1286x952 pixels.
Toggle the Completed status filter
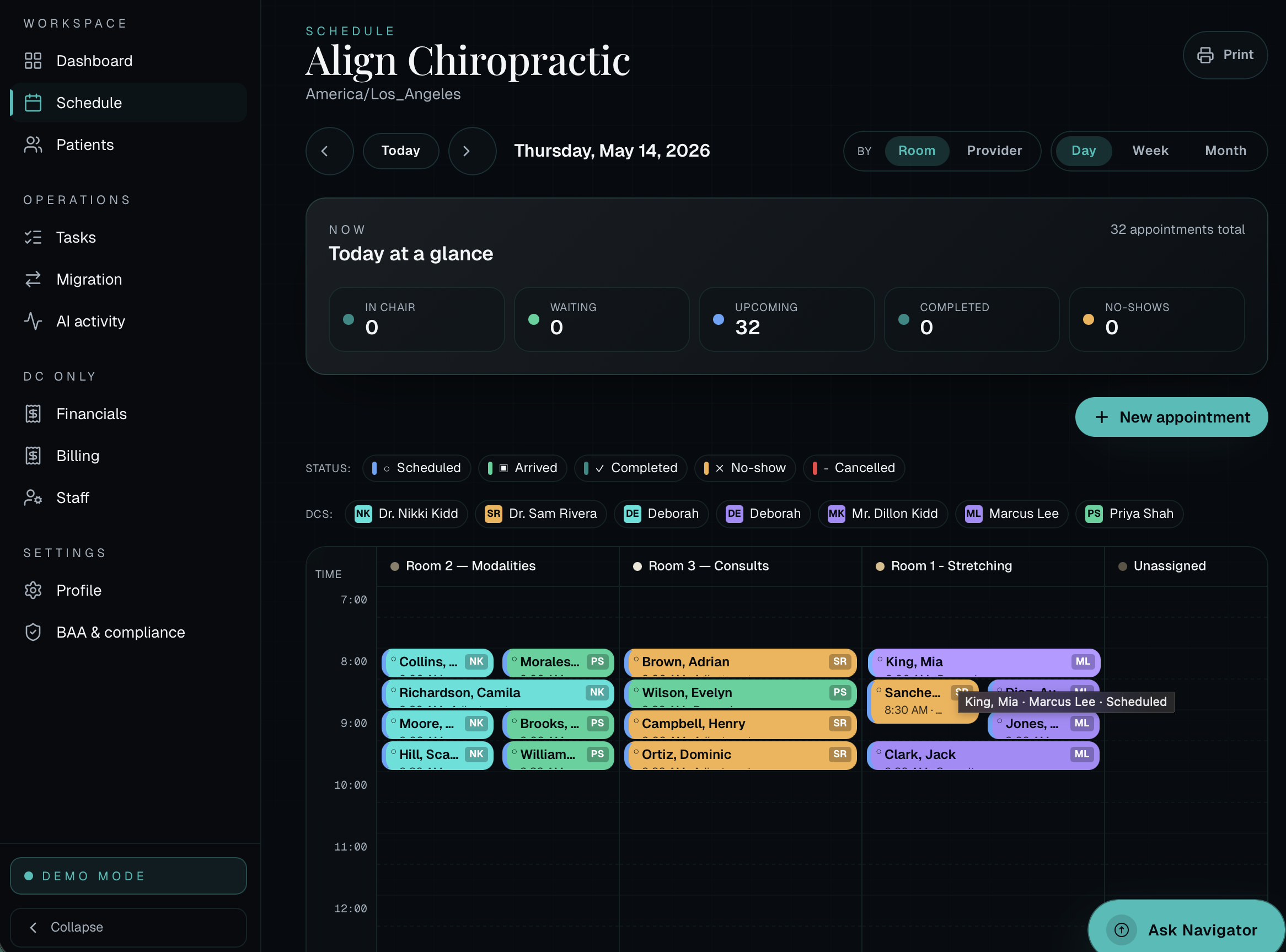pos(630,468)
